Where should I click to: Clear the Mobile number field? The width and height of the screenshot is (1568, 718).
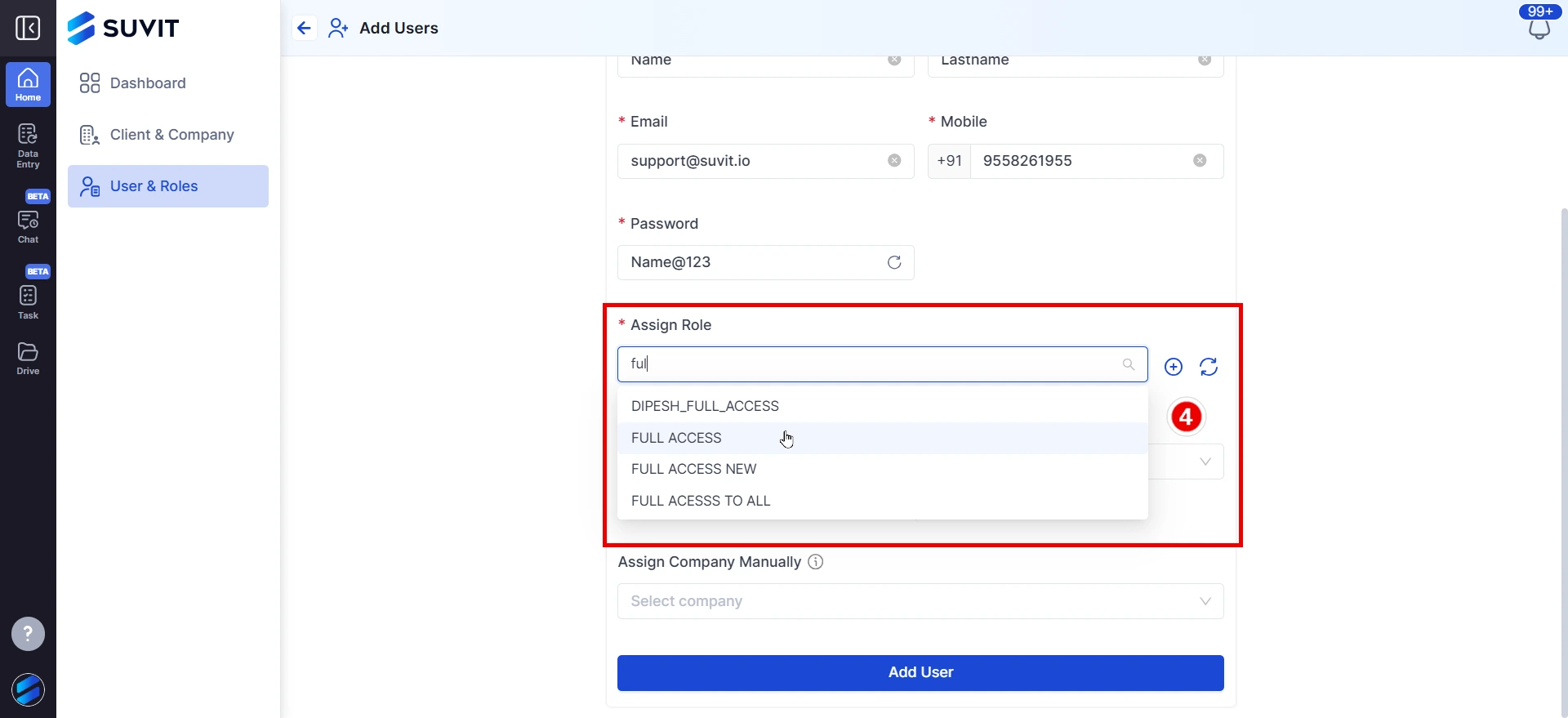pos(1200,161)
